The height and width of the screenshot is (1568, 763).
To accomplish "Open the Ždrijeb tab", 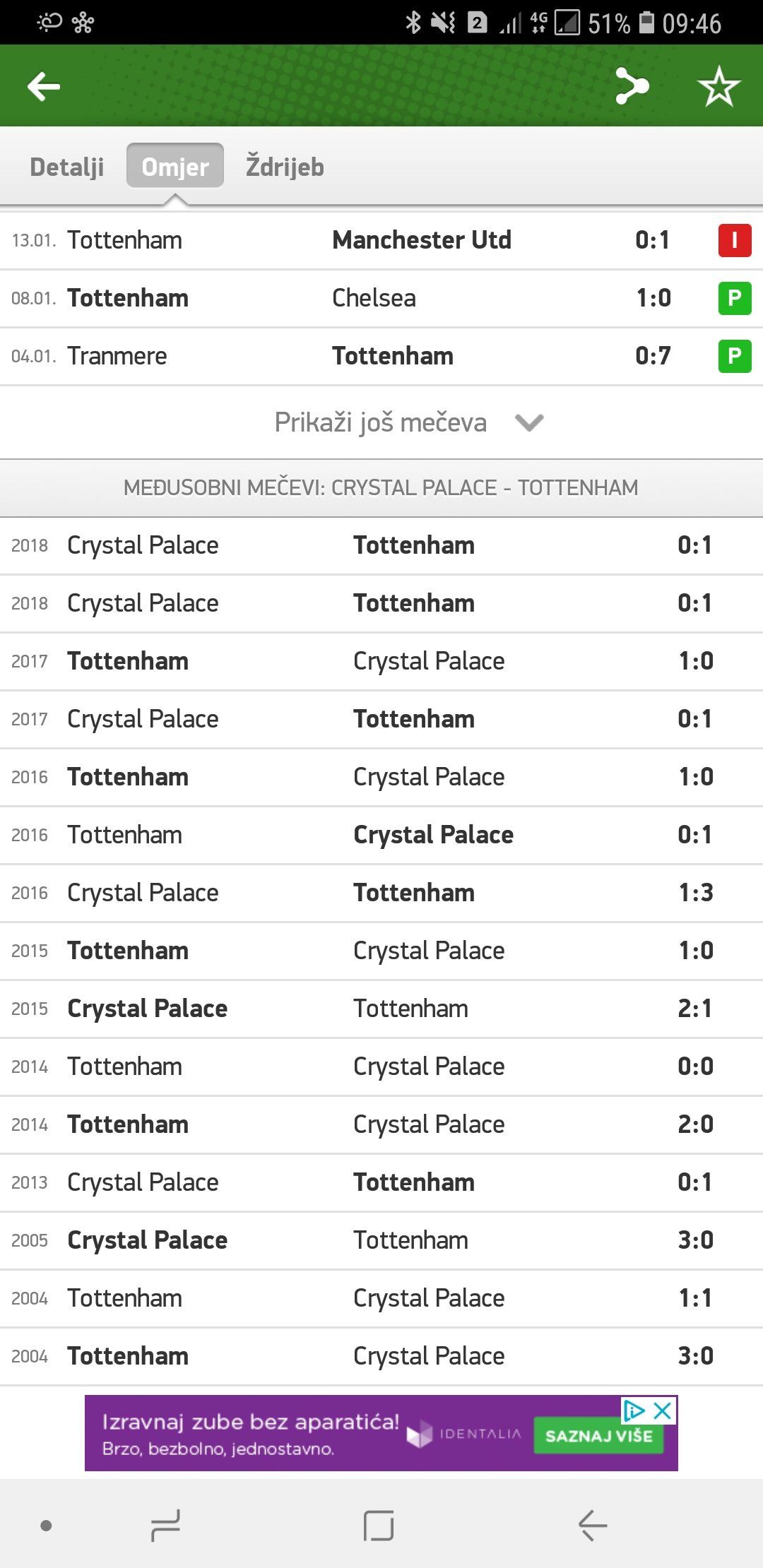I will click(285, 167).
